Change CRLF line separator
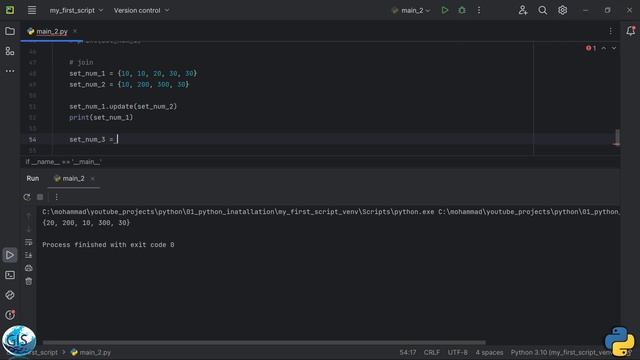The height and width of the screenshot is (360, 640). pos(432,352)
